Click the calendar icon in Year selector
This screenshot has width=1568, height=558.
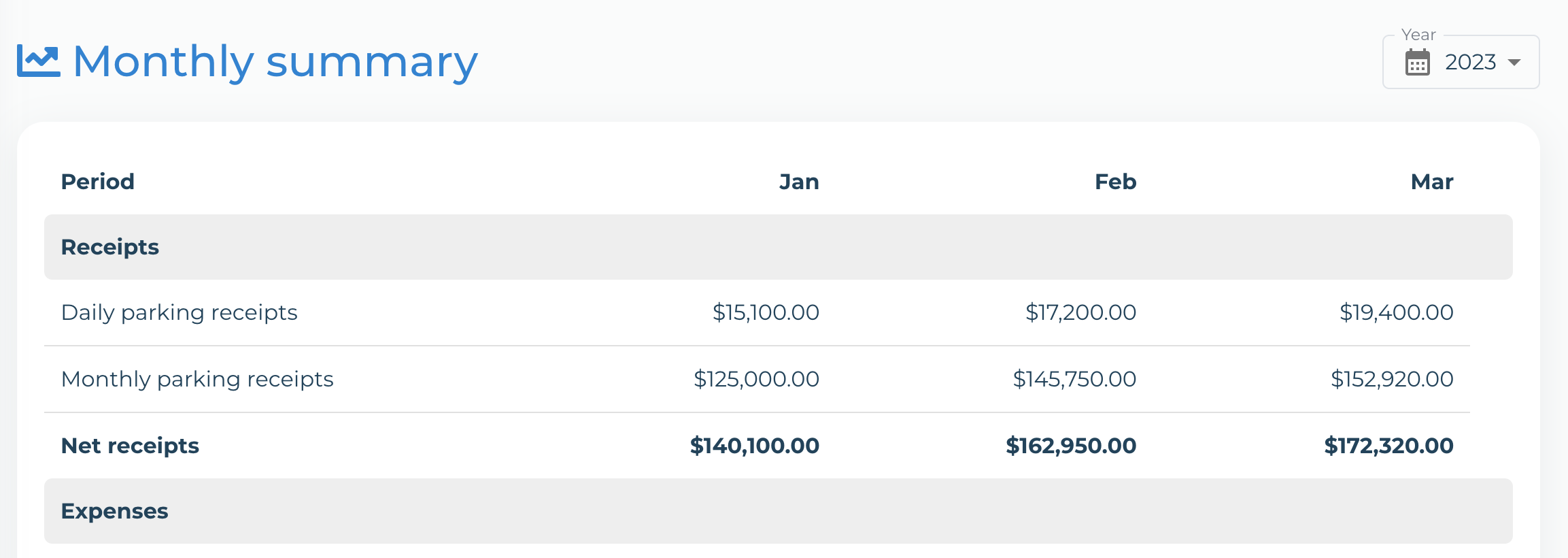click(x=1418, y=62)
